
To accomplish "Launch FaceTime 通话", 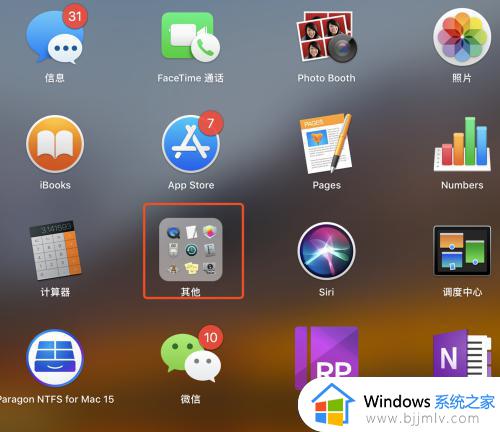I will (190, 37).
